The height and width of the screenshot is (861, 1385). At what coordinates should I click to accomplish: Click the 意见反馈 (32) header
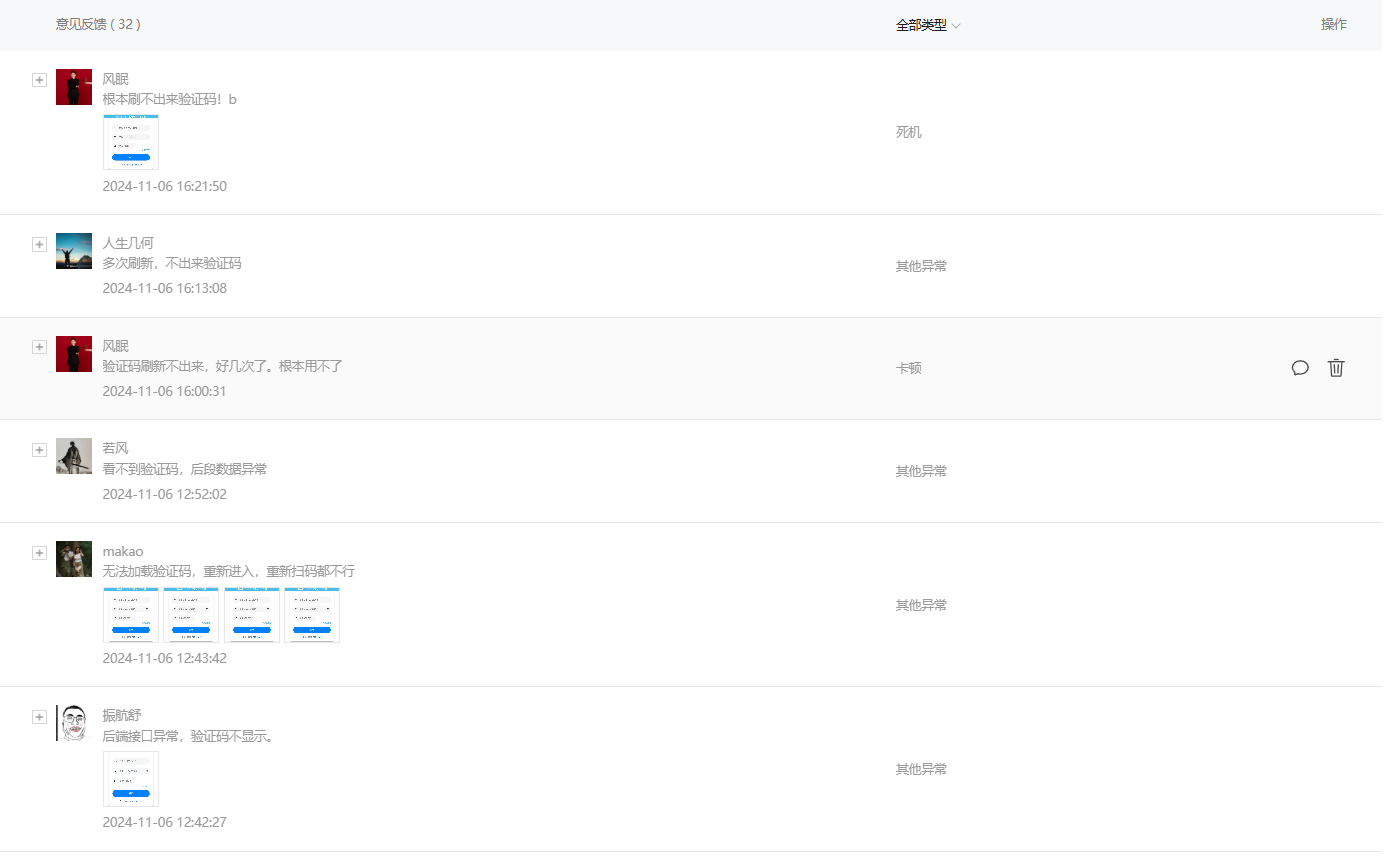click(x=98, y=25)
